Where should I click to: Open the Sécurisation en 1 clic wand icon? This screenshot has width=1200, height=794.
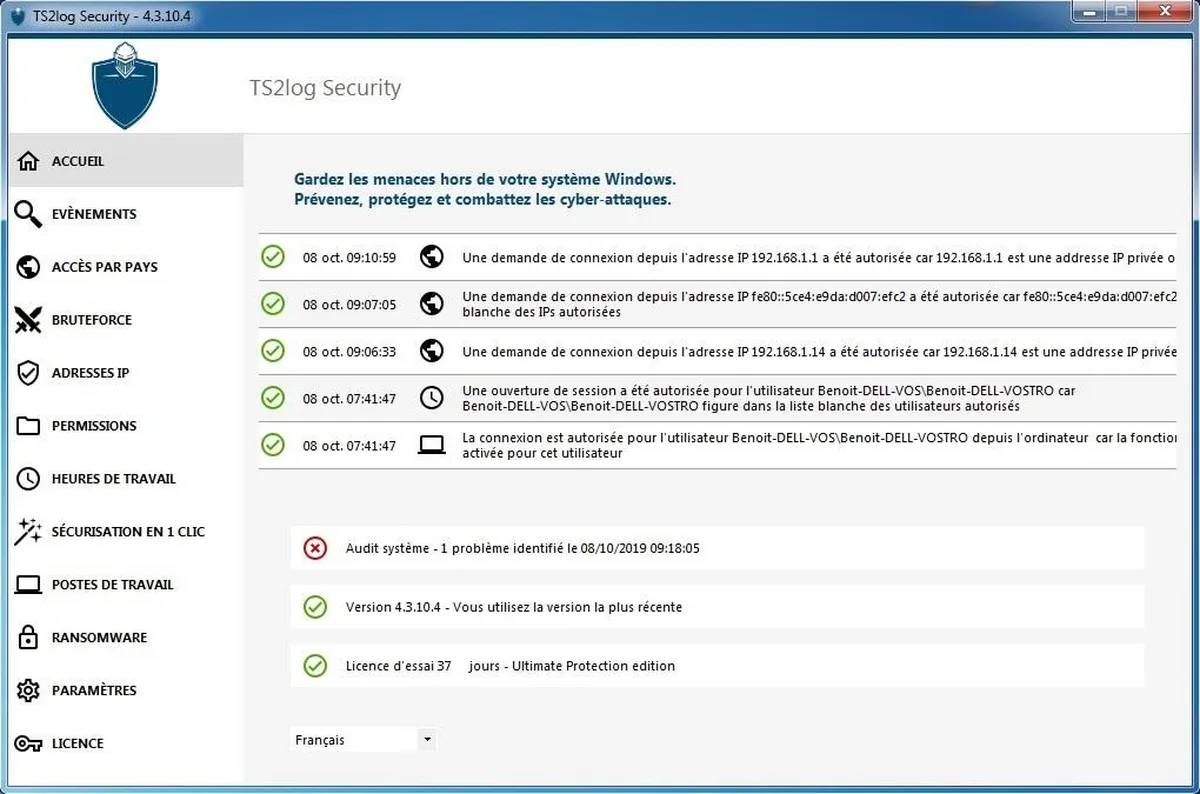28,532
